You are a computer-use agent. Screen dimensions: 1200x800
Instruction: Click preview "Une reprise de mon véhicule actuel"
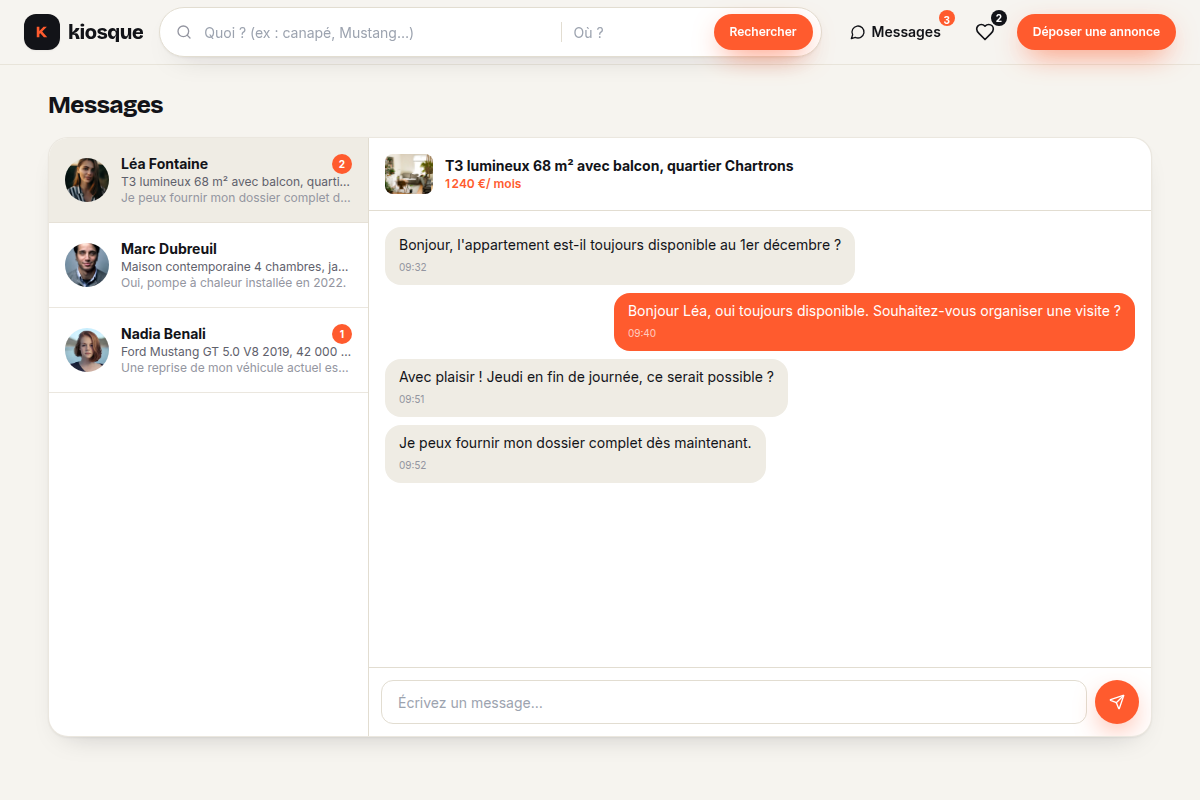click(x=236, y=368)
